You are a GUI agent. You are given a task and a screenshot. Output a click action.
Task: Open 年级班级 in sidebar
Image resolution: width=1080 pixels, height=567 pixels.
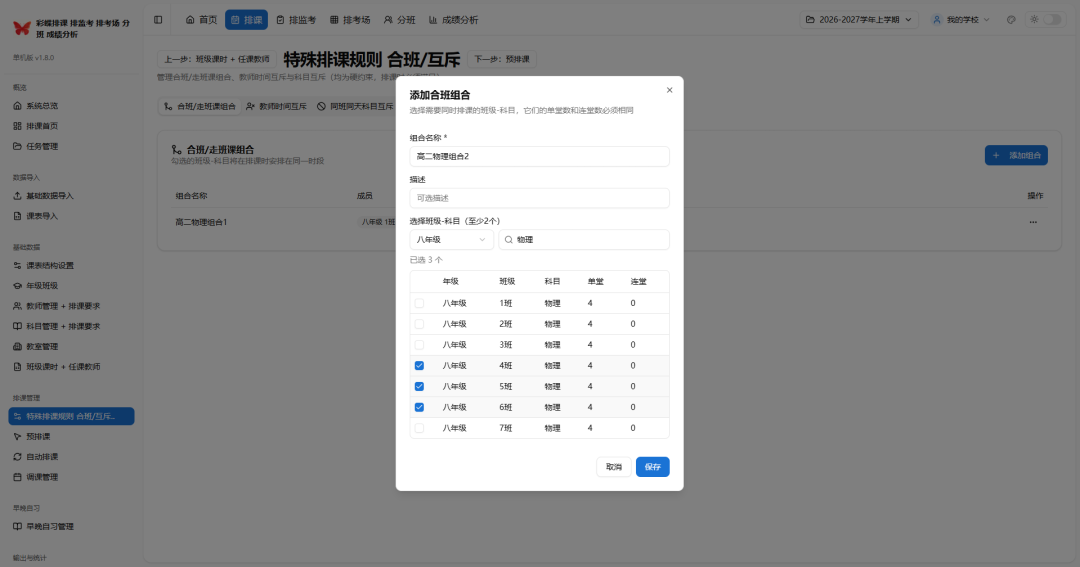point(71,285)
